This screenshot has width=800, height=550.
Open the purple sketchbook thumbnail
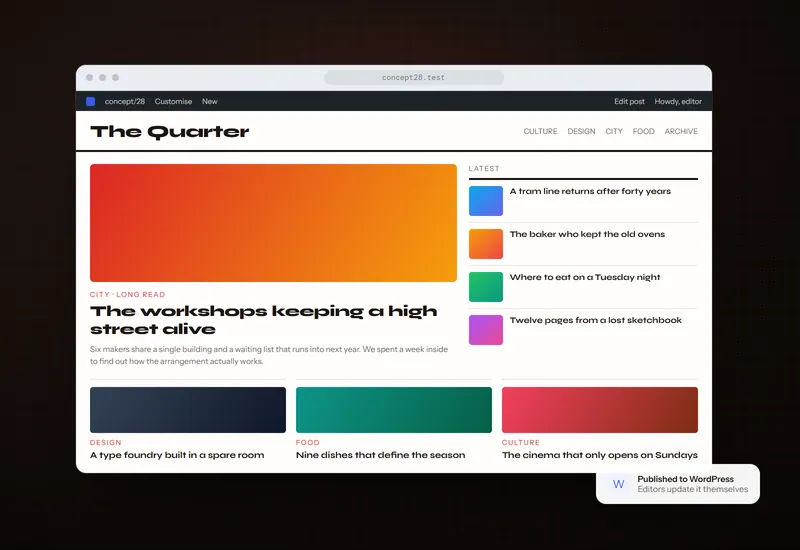coord(486,330)
